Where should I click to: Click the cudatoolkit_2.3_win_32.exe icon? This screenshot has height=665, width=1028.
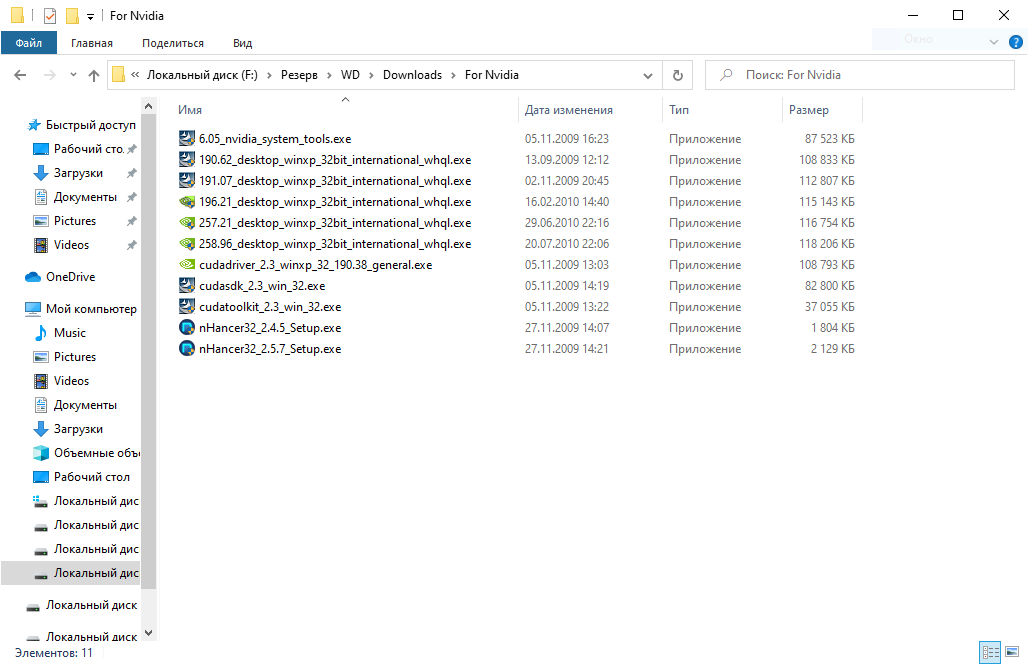pyautogui.click(x=187, y=306)
